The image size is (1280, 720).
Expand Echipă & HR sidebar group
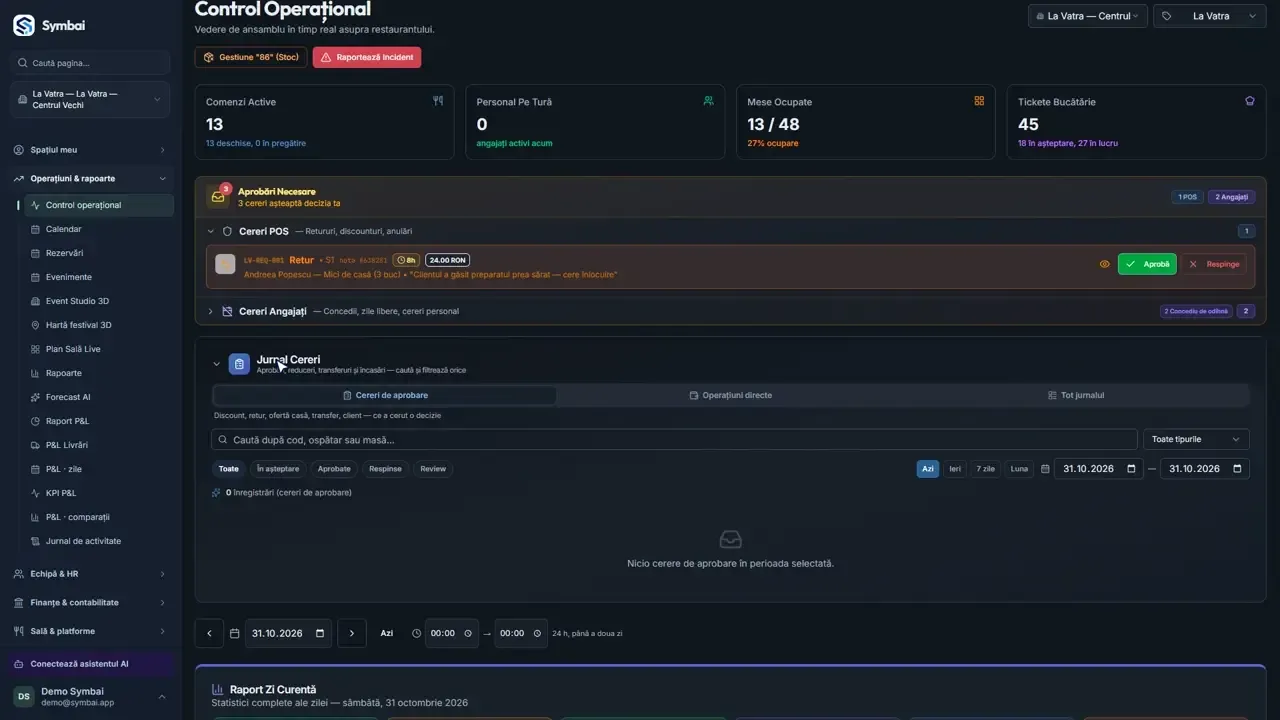pos(91,574)
